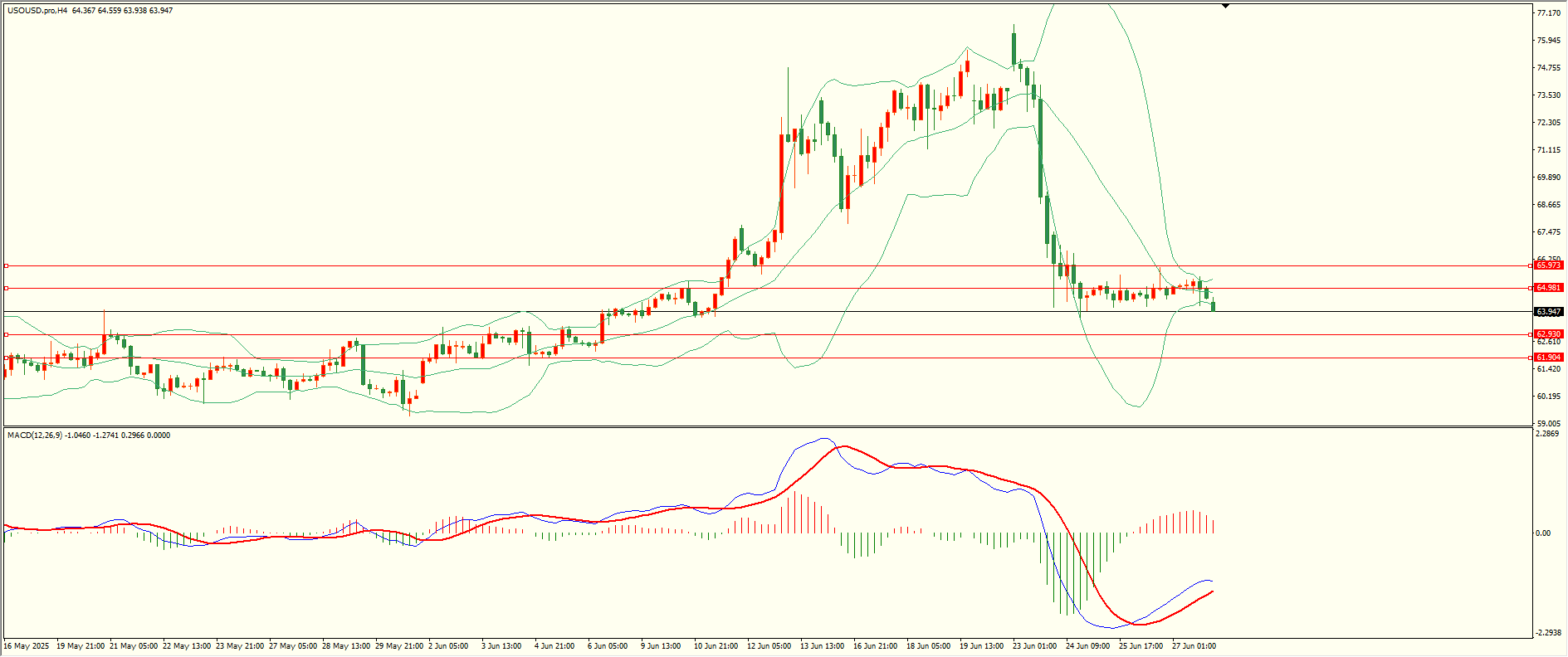Click the red 61.904 price tag

(x=1549, y=358)
